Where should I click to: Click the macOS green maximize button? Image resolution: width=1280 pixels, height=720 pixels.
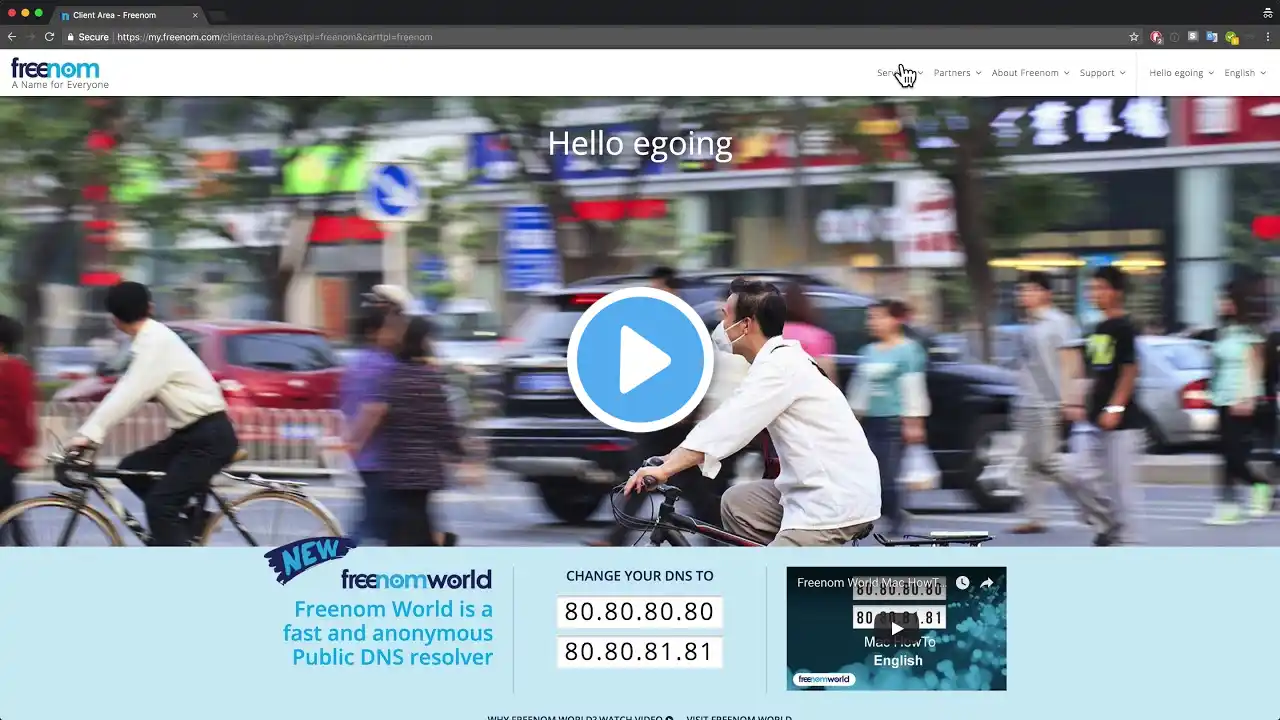tap(39, 13)
